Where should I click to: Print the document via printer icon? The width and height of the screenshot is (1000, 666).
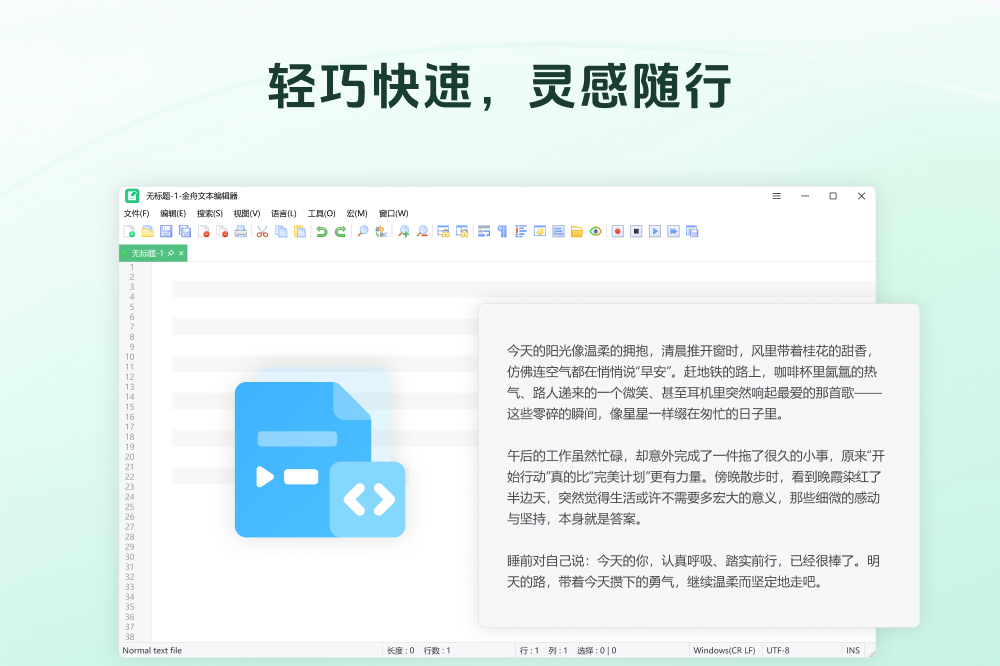[240, 231]
